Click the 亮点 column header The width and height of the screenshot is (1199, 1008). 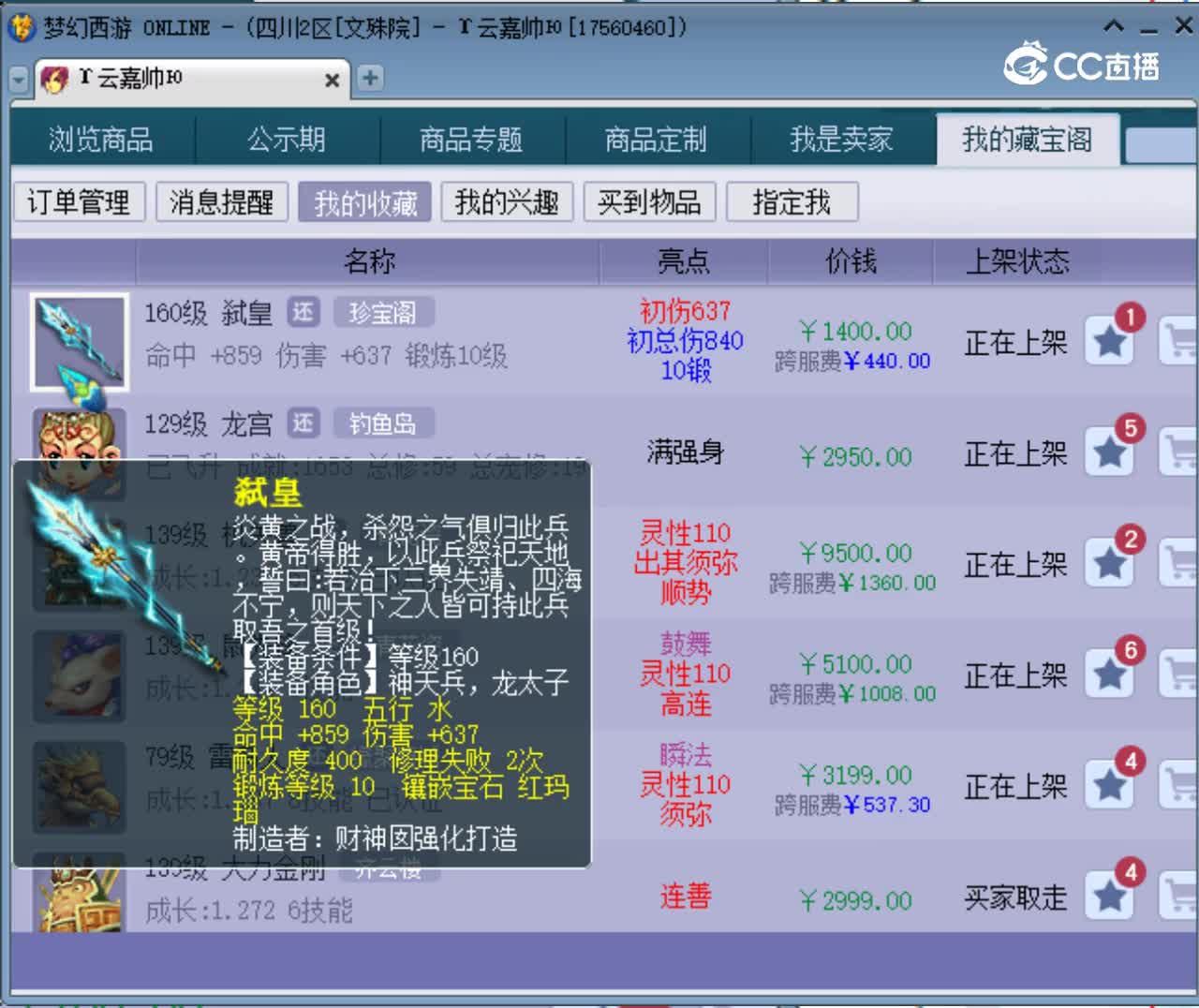click(684, 261)
